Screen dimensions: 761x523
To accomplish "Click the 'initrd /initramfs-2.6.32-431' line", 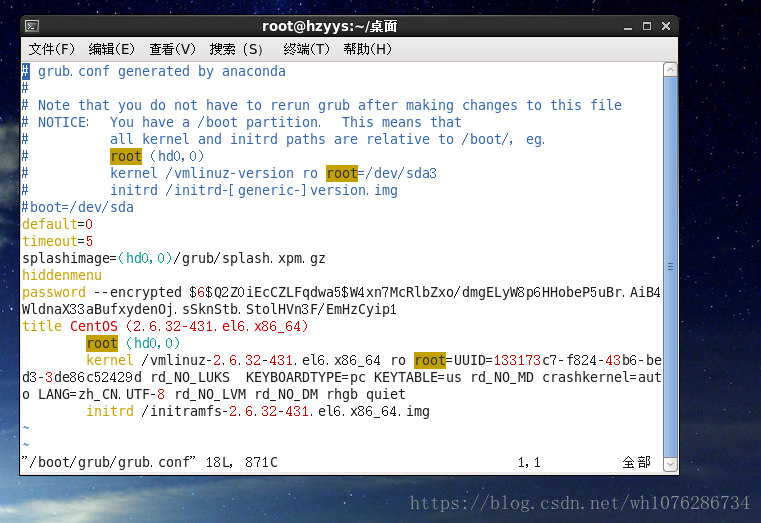I will pyautogui.click(x=258, y=411).
